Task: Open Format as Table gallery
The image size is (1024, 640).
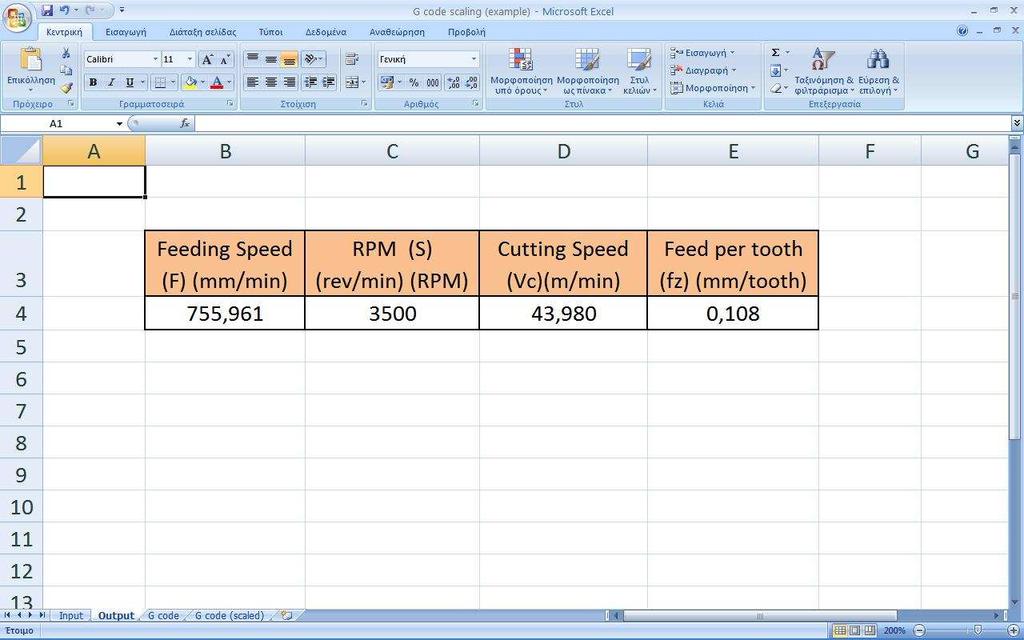Action: pos(588,71)
